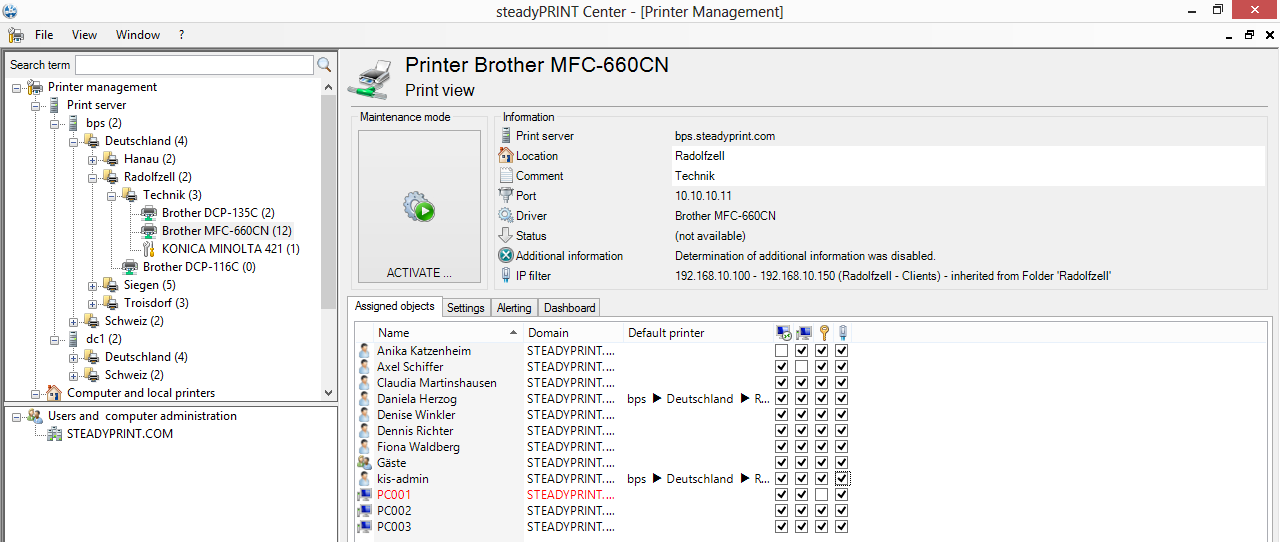Click the Computer and local printers house icon

point(54,393)
